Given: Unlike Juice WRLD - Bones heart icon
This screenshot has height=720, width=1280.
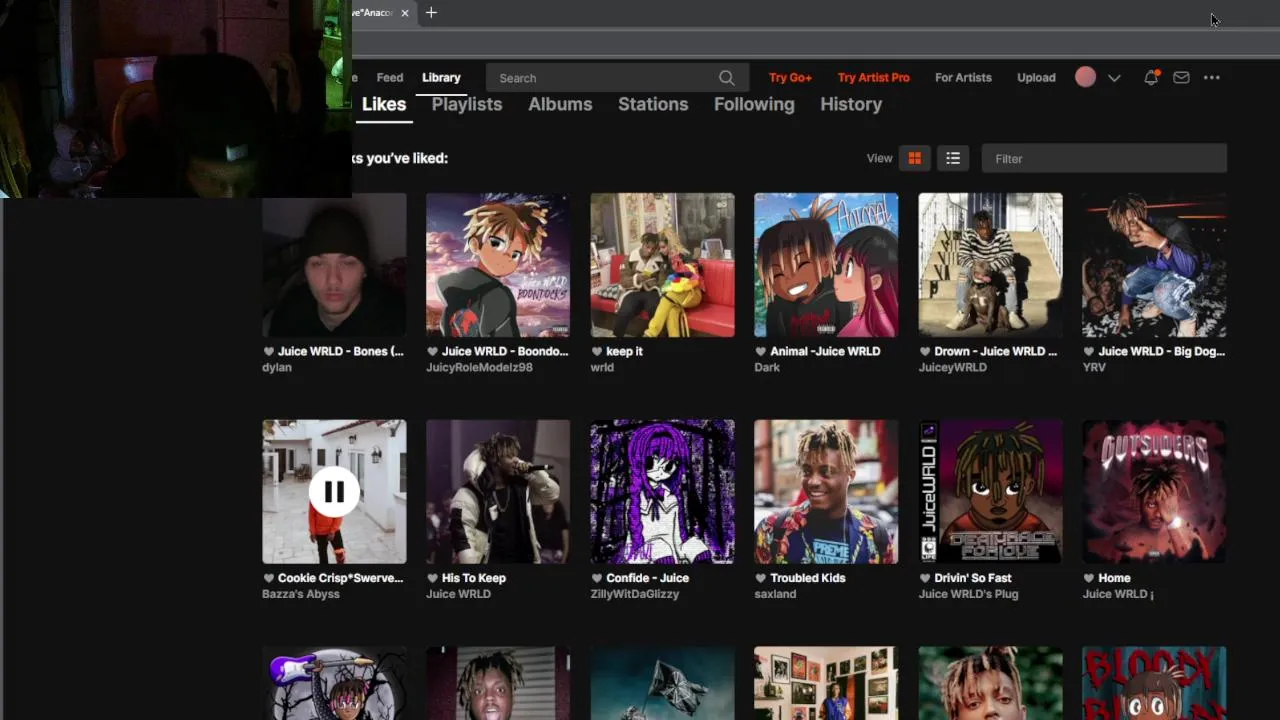Looking at the screenshot, I should click(x=268, y=351).
